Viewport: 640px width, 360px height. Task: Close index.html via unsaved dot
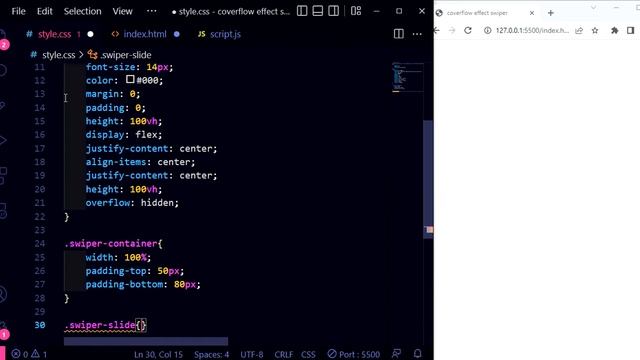coord(177,34)
